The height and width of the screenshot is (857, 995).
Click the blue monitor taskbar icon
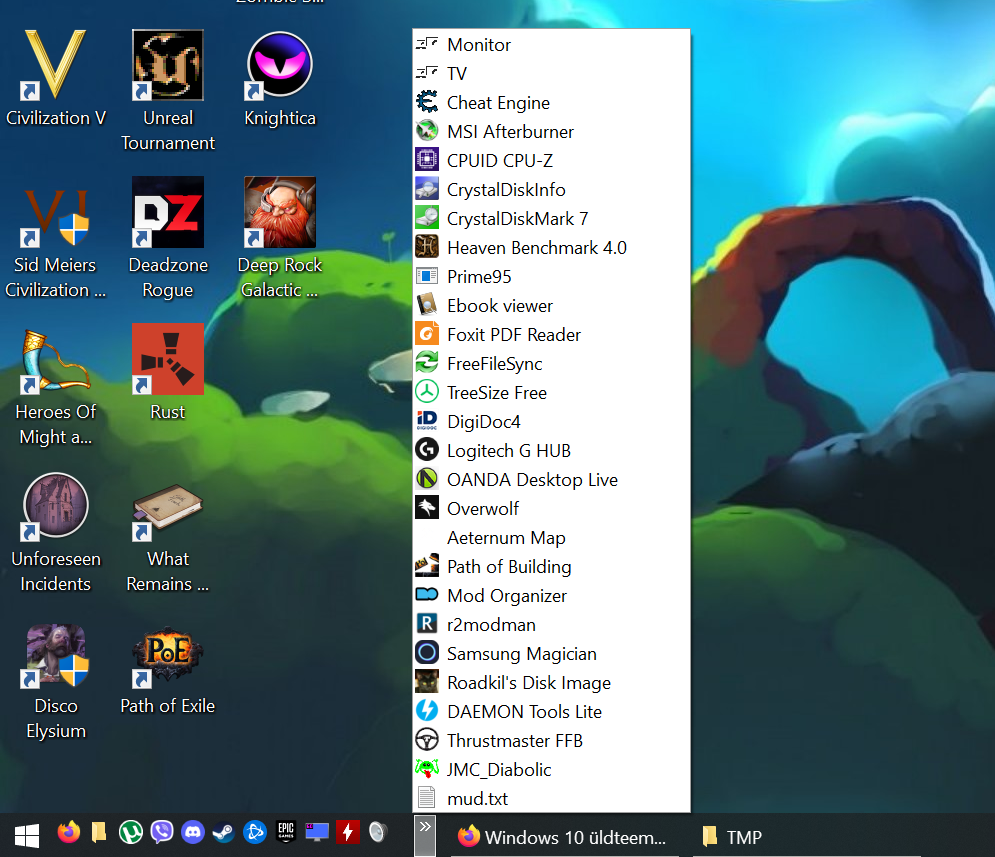click(317, 832)
